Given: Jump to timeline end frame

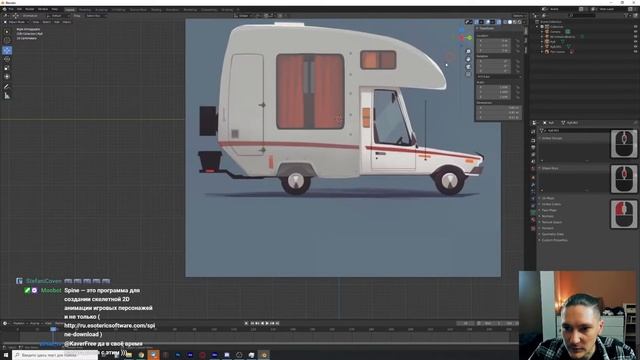Looking at the screenshot, I should point(278,323).
